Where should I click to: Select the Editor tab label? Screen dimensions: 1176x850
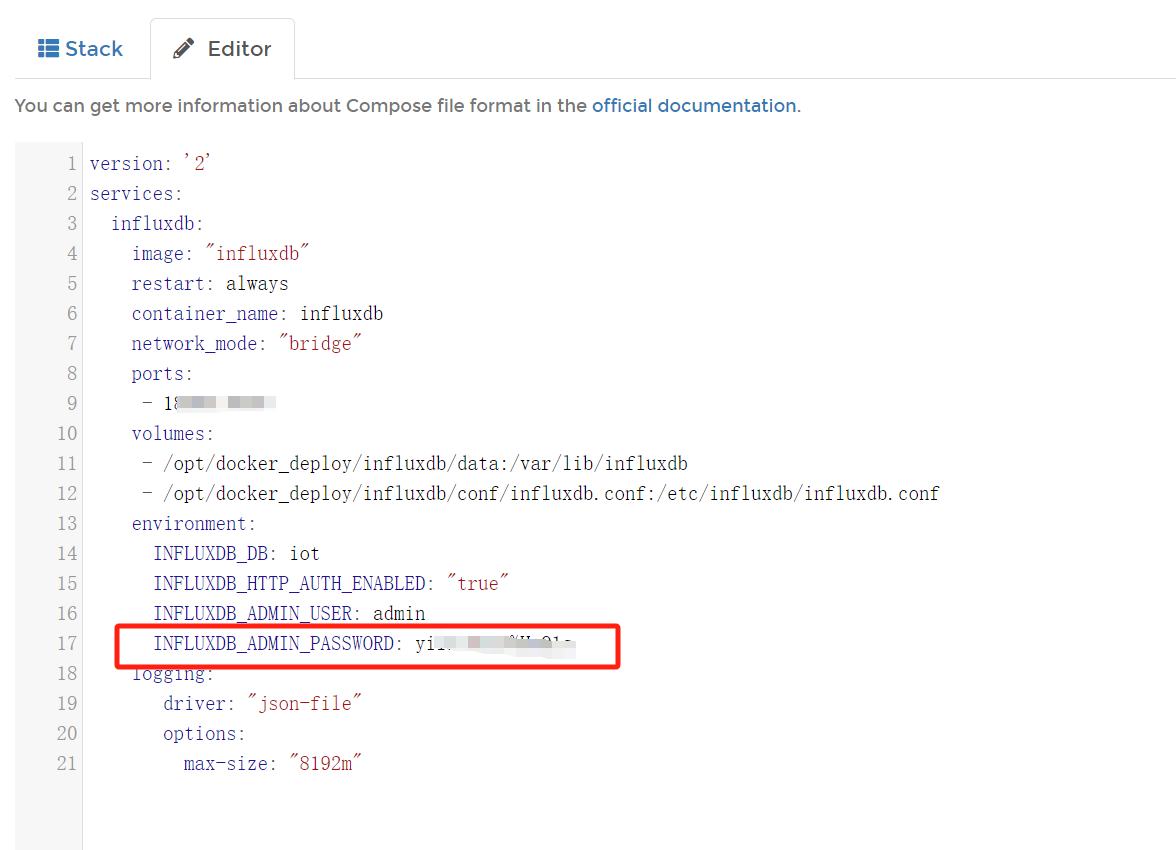(239, 49)
